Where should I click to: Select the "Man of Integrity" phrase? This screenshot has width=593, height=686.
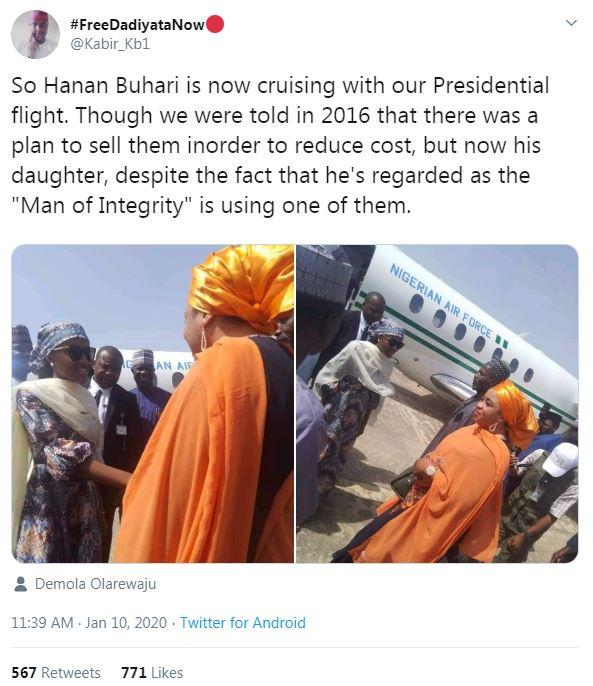click(102, 206)
